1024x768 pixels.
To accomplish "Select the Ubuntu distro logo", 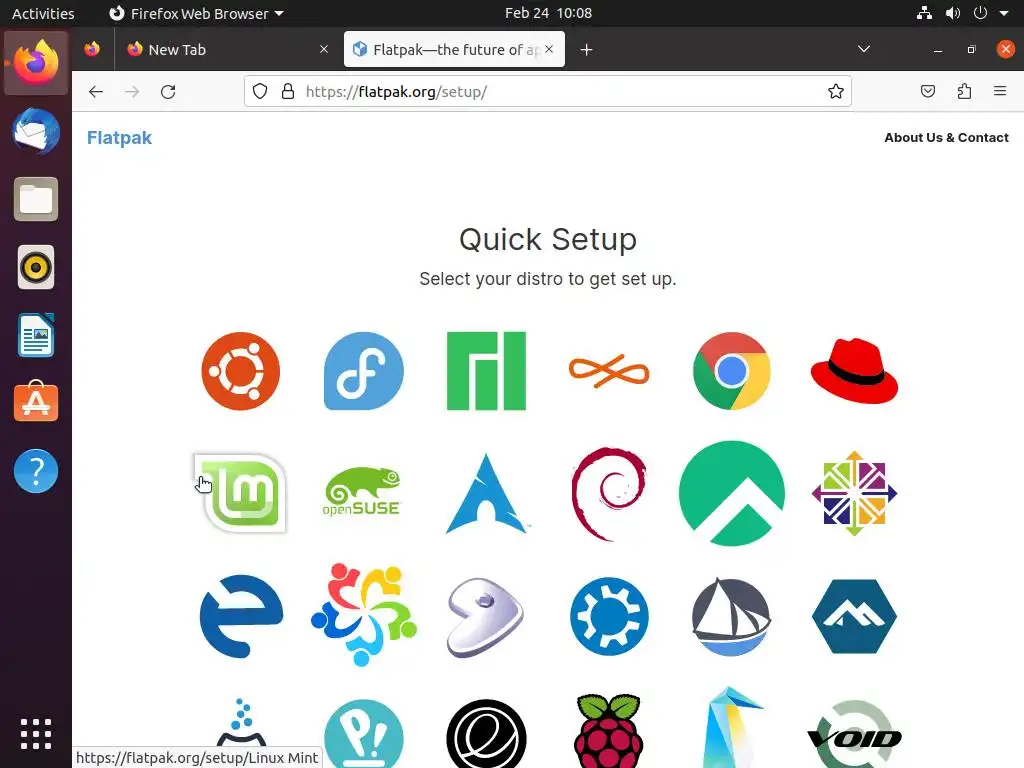I will tap(240, 371).
